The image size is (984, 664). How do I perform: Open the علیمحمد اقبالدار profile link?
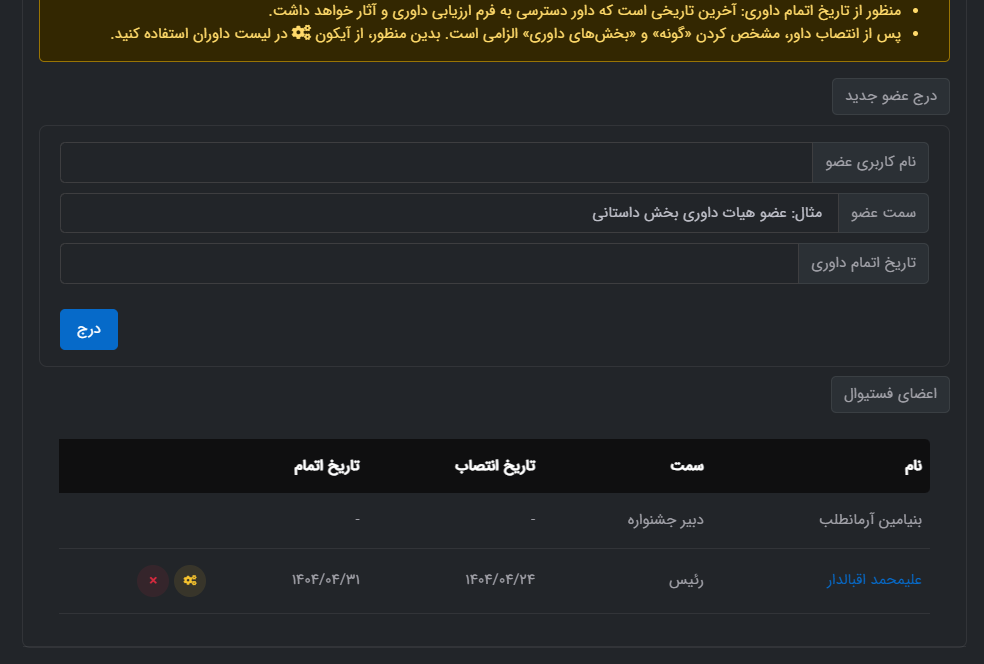[874, 580]
